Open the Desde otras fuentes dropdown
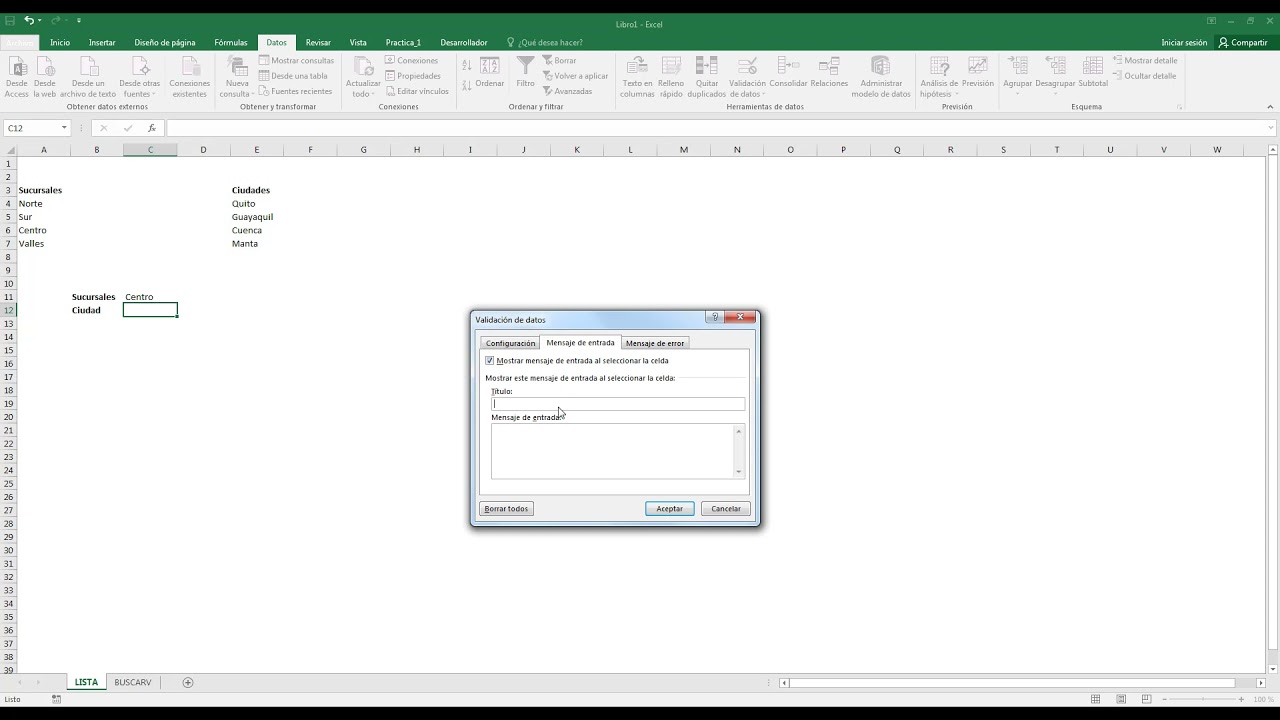 pos(140,77)
